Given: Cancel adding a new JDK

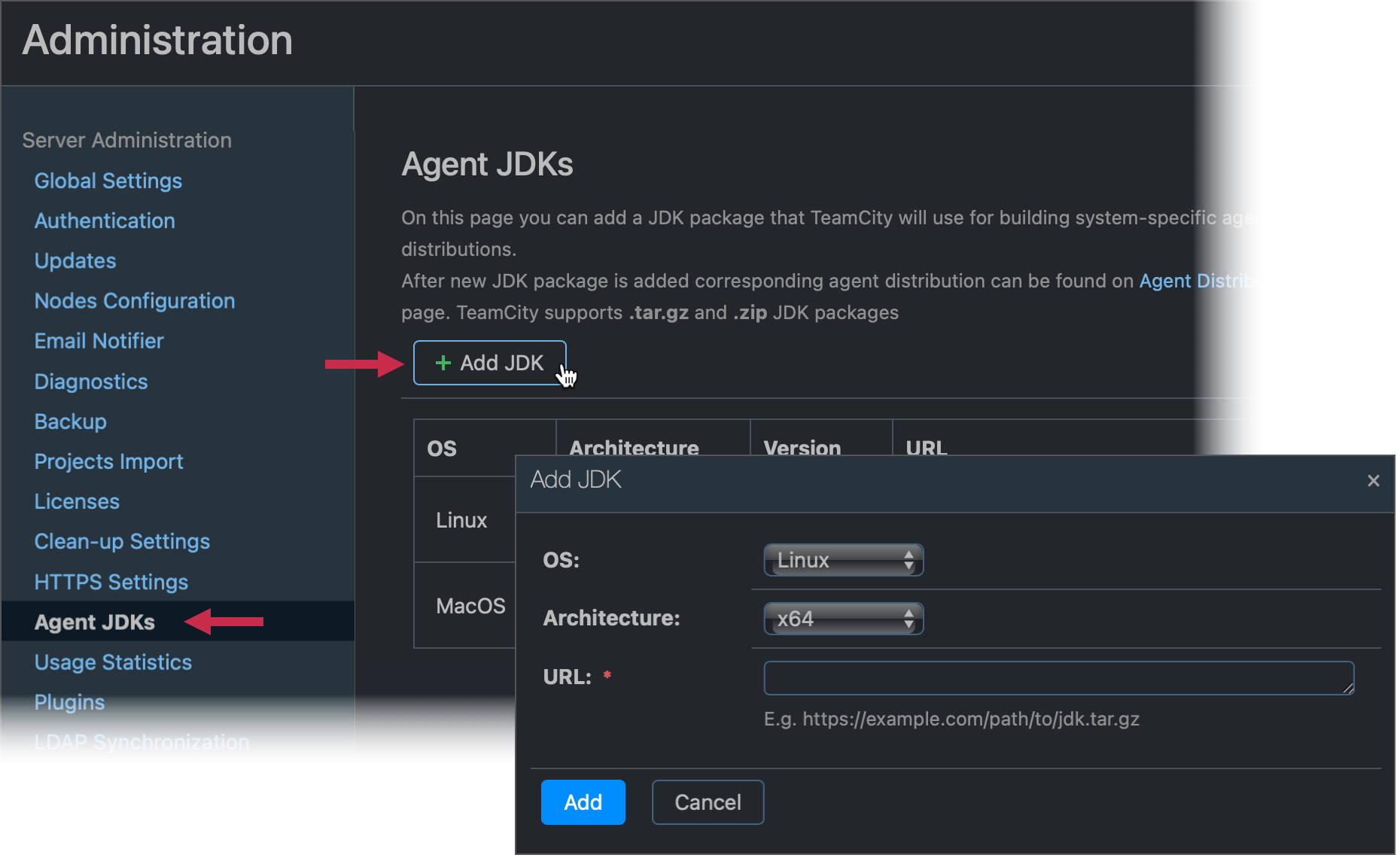Looking at the screenshot, I should click(707, 802).
